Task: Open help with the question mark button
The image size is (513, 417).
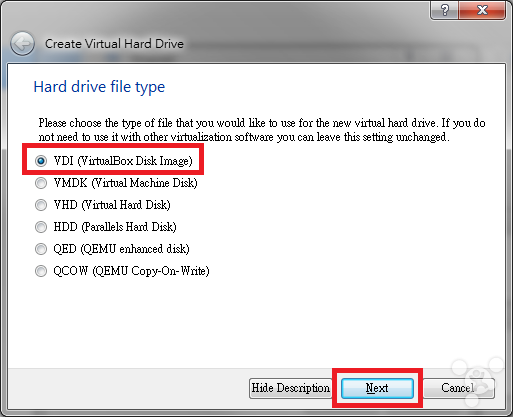Action: (445, 10)
